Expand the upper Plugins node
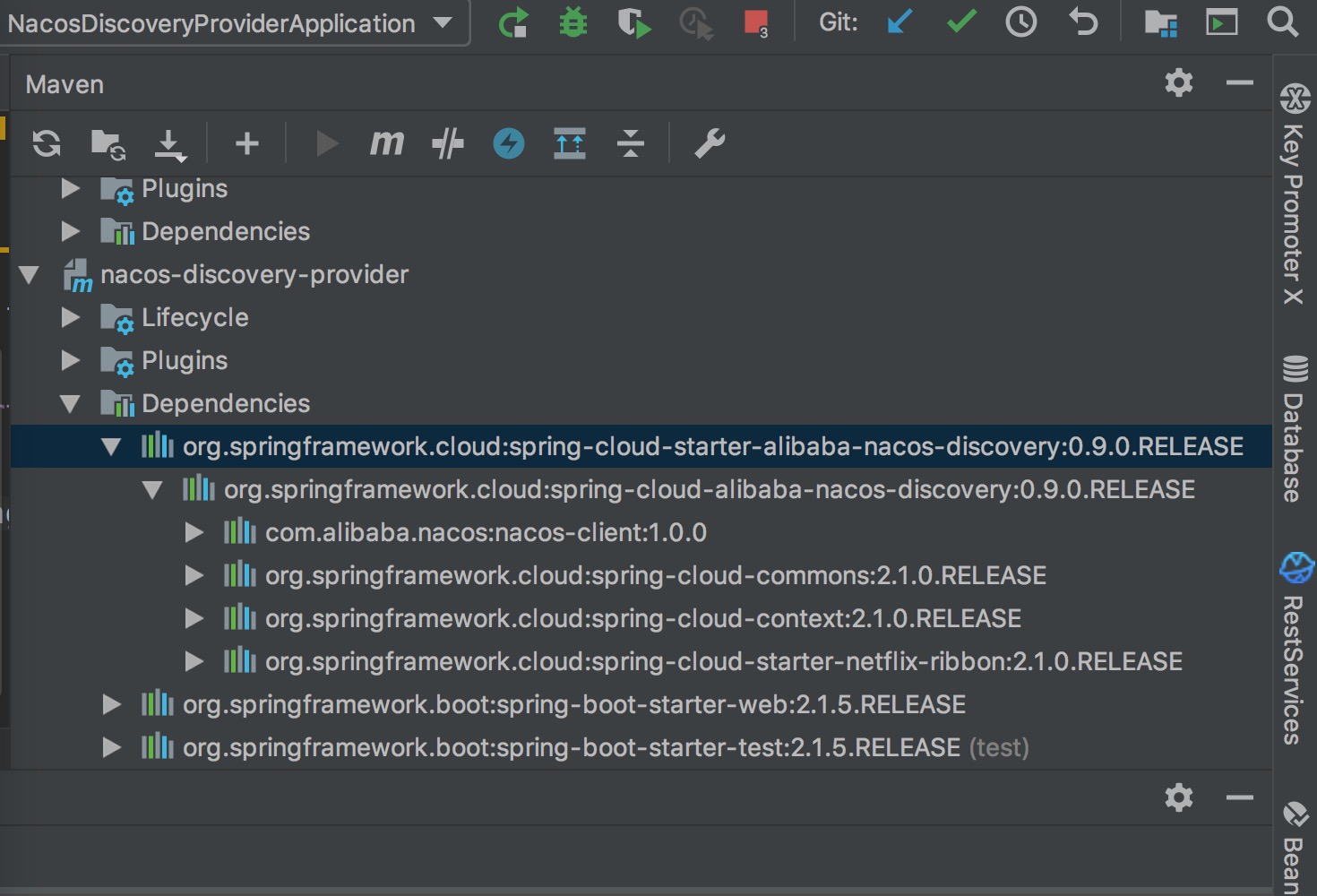This screenshot has width=1317, height=896. pos(71,188)
